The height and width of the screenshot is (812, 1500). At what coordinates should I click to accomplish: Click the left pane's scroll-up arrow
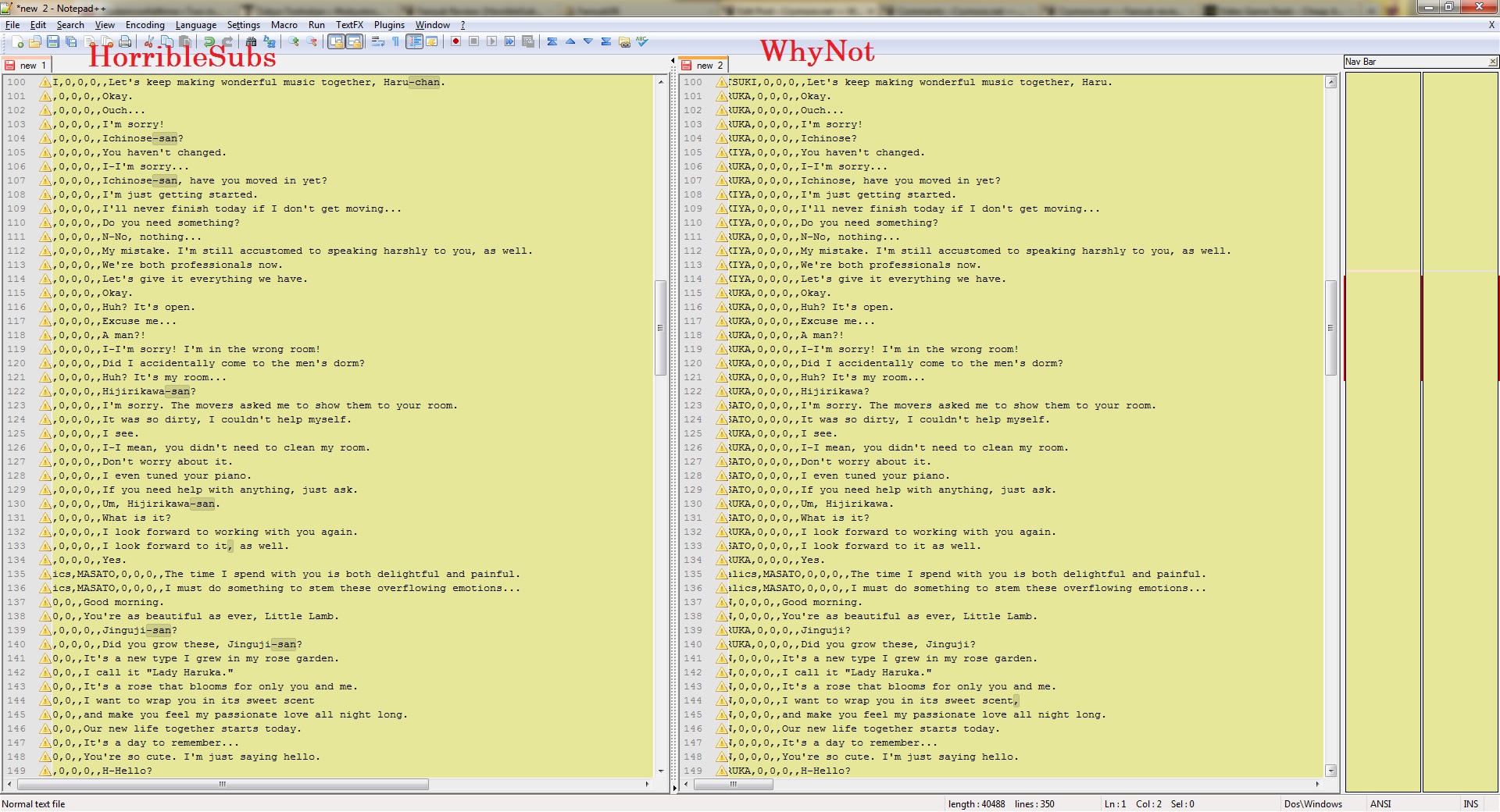click(661, 81)
